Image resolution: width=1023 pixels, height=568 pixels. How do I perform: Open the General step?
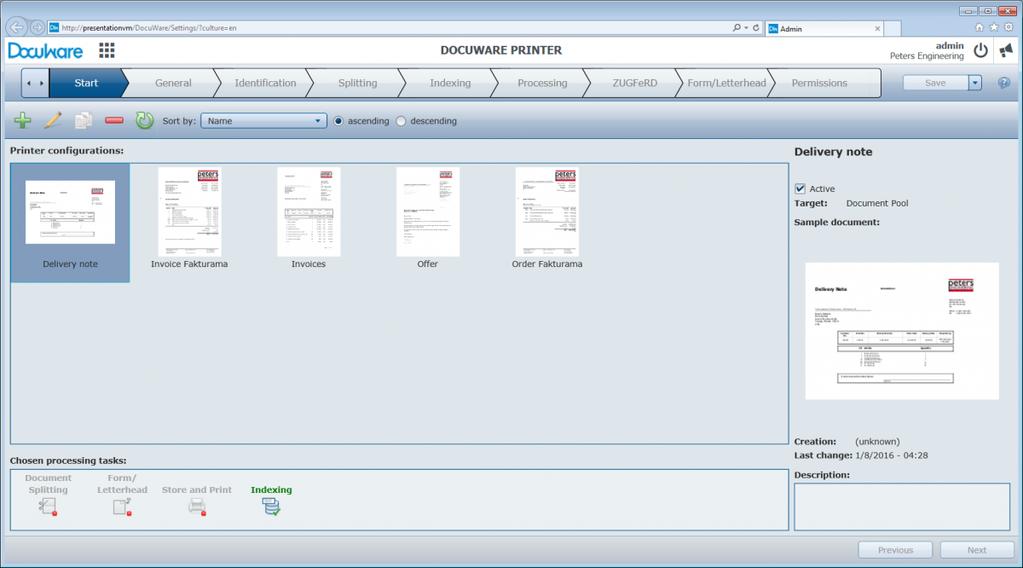click(173, 83)
